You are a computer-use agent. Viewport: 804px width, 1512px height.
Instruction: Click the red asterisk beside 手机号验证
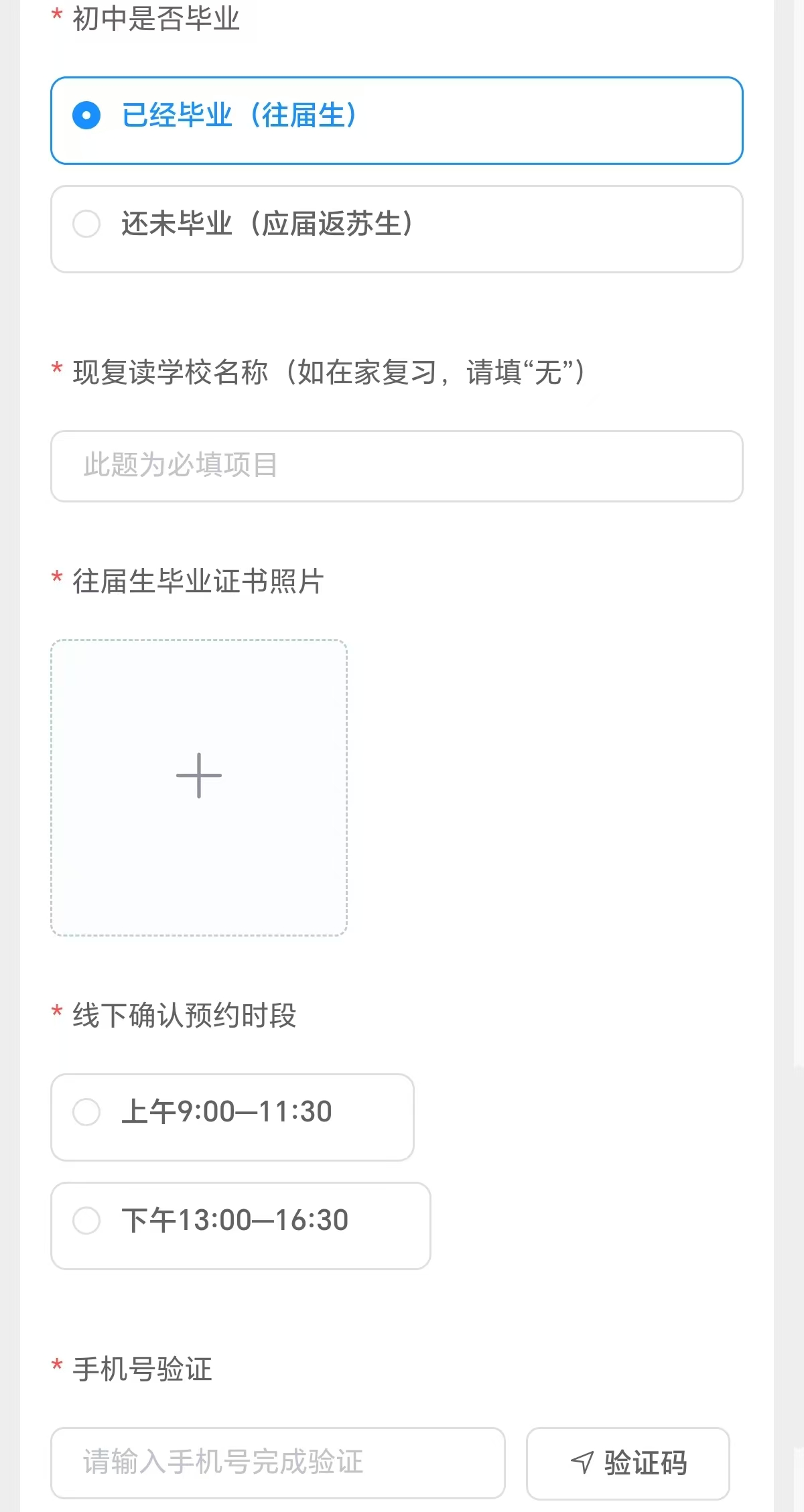[57, 1365]
